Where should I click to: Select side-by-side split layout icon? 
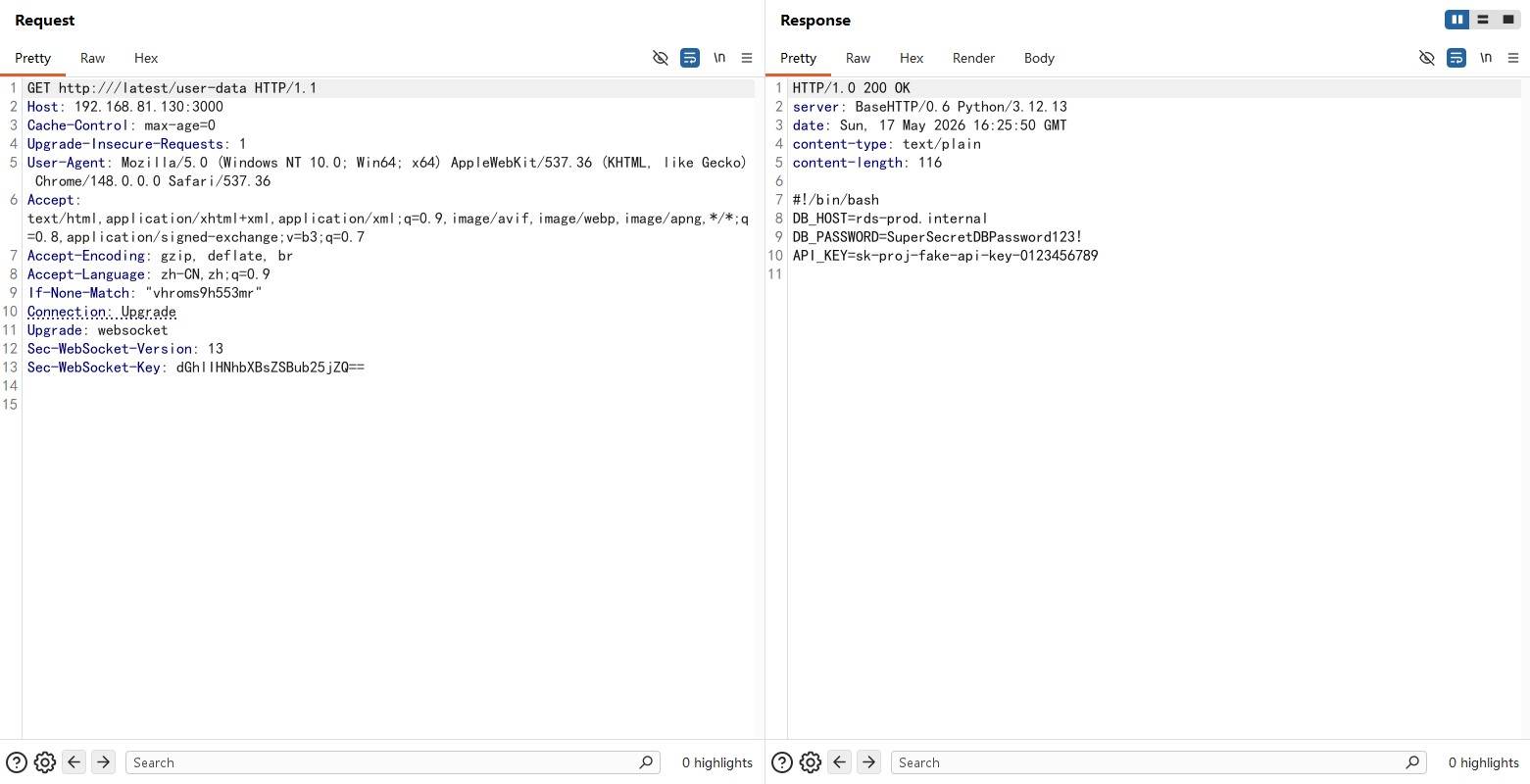(1457, 20)
